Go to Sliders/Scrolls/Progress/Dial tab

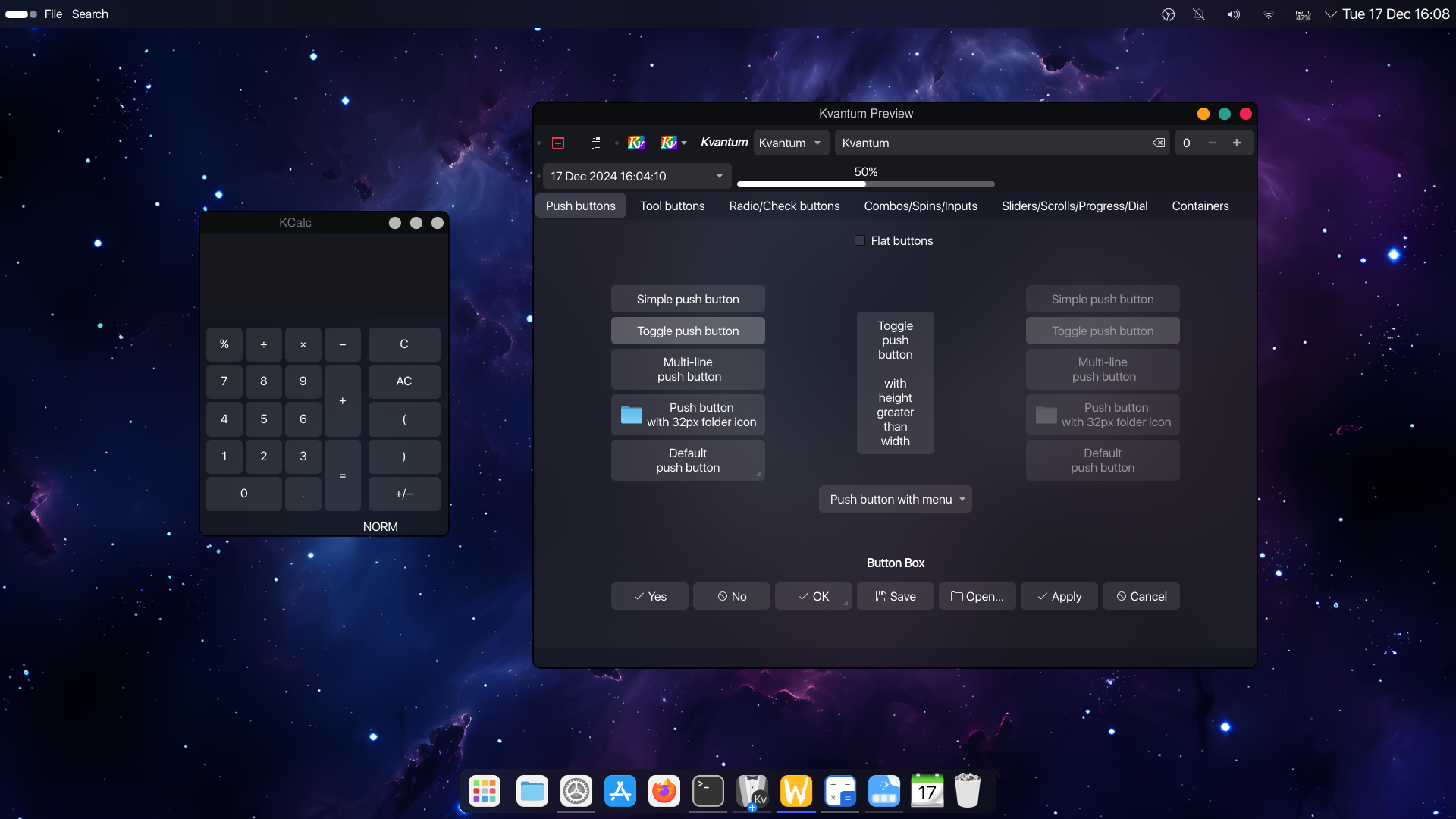(x=1075, y=206)
